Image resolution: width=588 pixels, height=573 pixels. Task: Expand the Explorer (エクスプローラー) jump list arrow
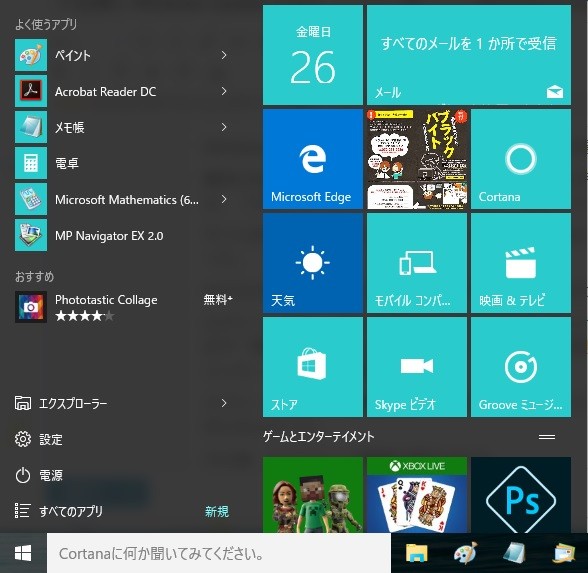pyautogui.click(x=224, y=403)
